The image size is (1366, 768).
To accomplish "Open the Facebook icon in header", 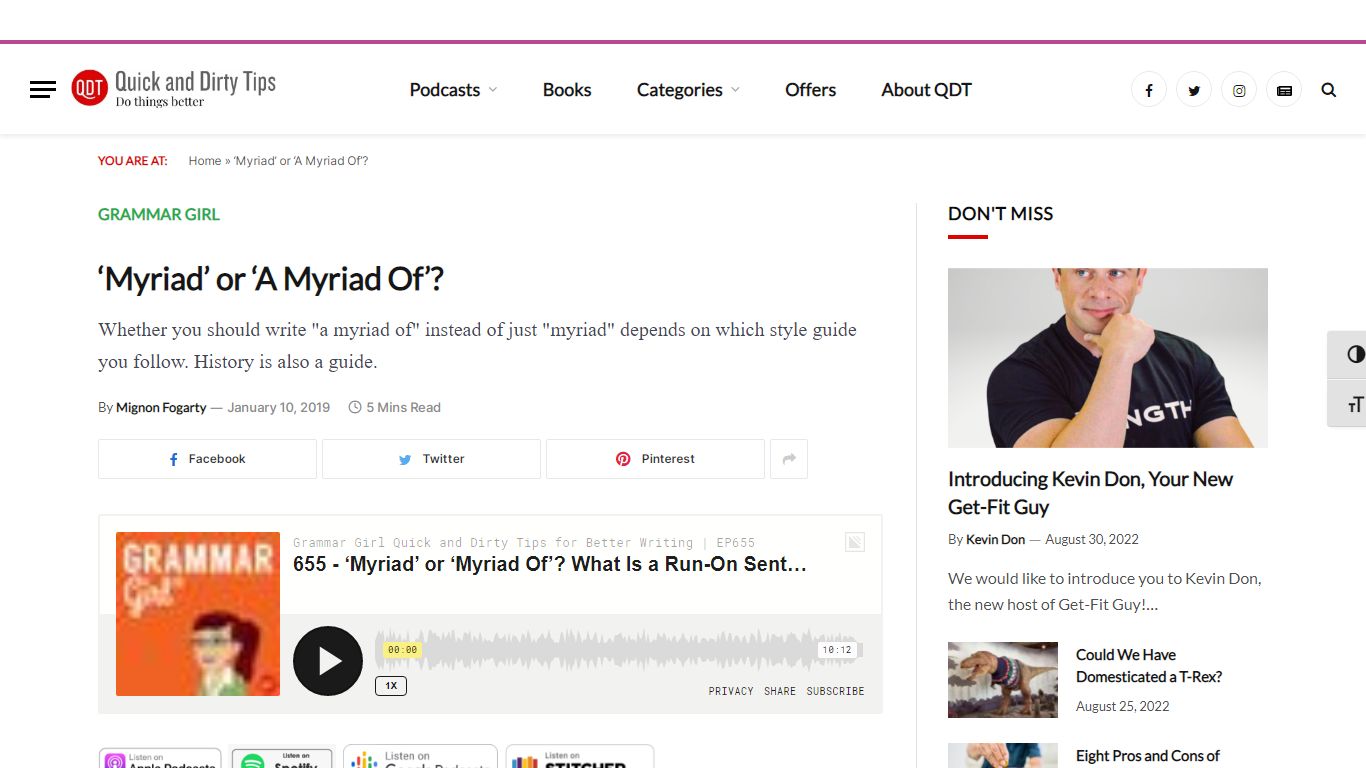I will coord(1149,90).
